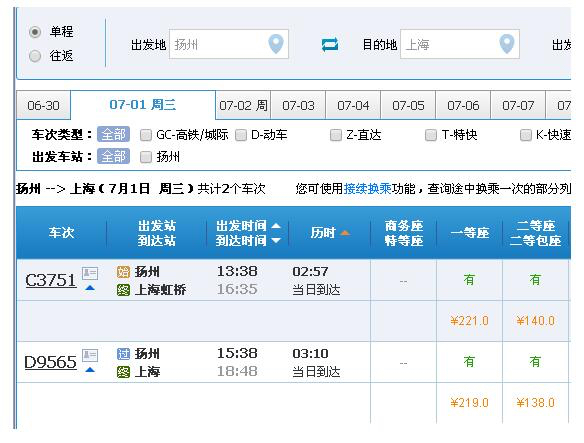Click the pass-through station badge for D9565 扬州

(123, 354)
